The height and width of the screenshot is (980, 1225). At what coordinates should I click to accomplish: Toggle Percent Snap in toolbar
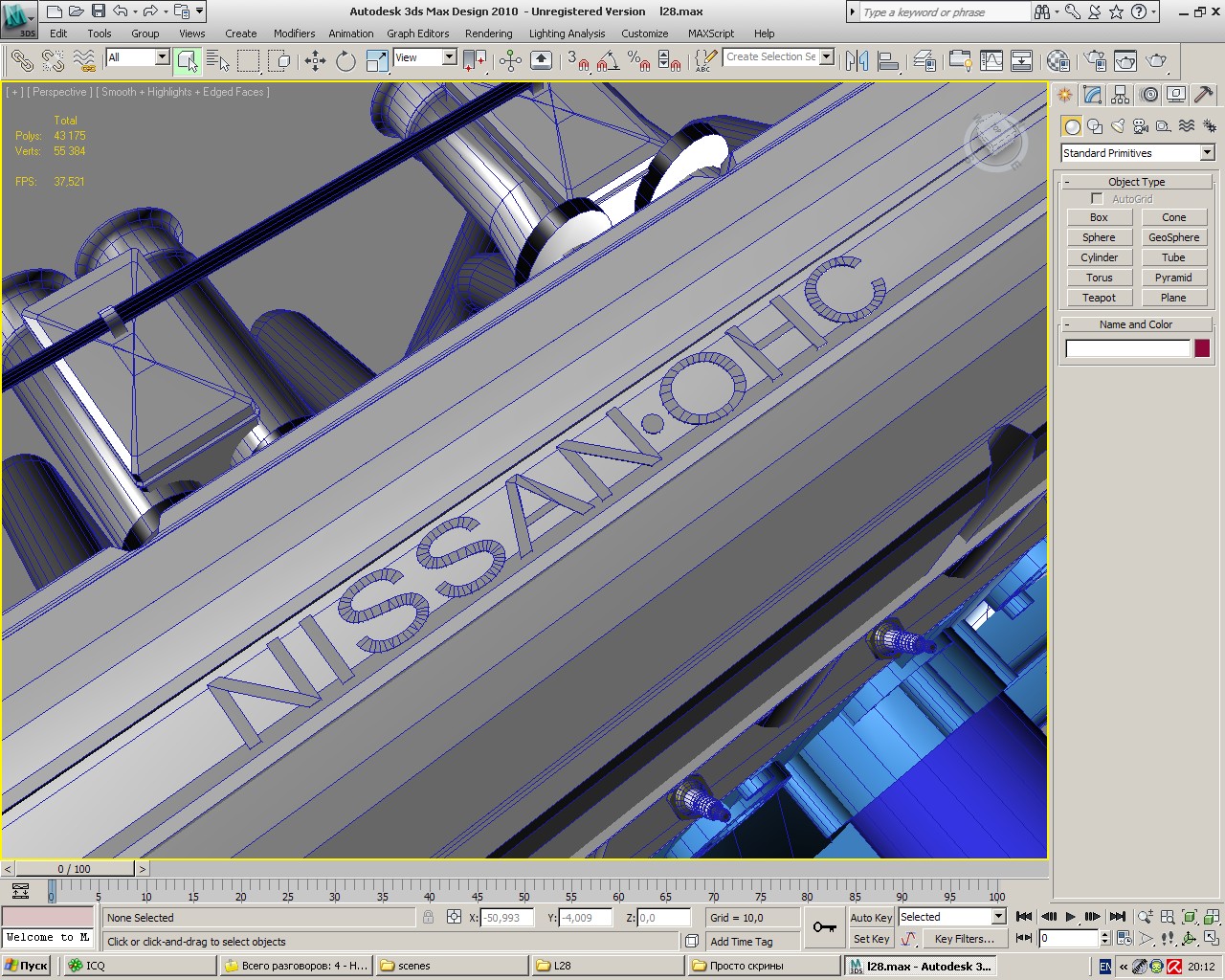(x=638, y=61)
